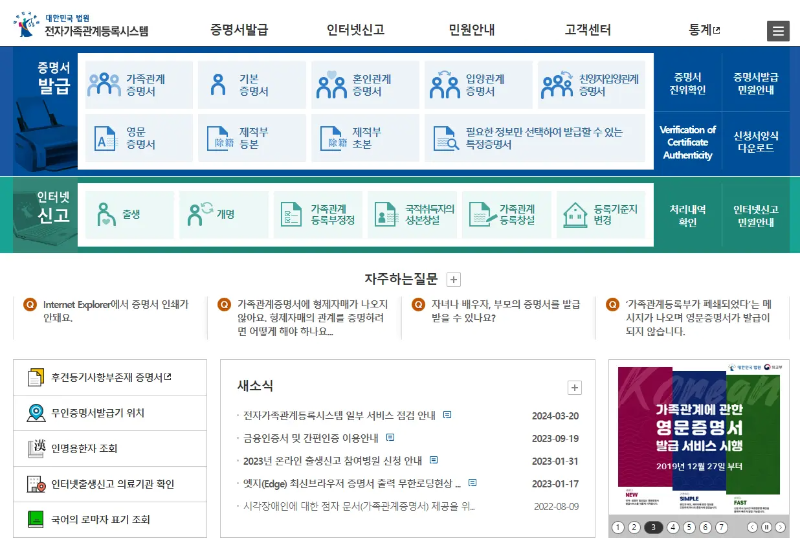Open FAQ about 가족관계등록부가 폐쇄되었다

(698, 317)
